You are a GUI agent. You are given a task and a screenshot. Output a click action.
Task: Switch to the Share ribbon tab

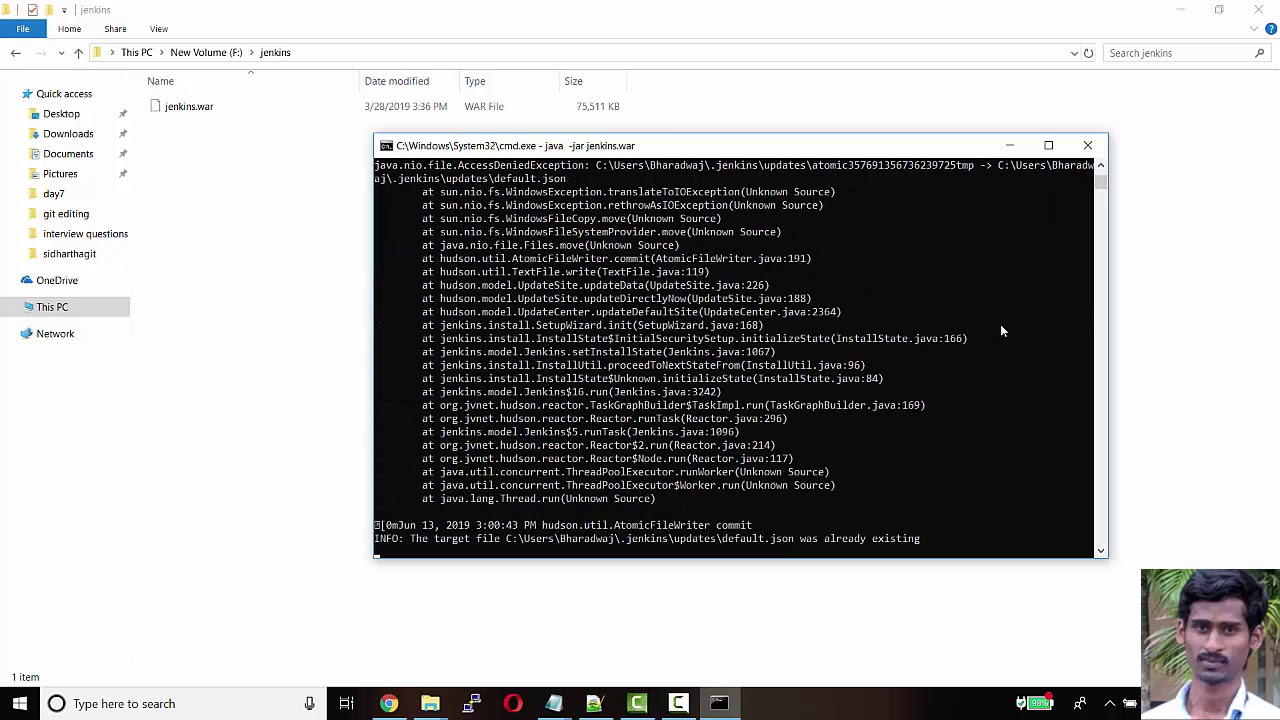(115, 29)
